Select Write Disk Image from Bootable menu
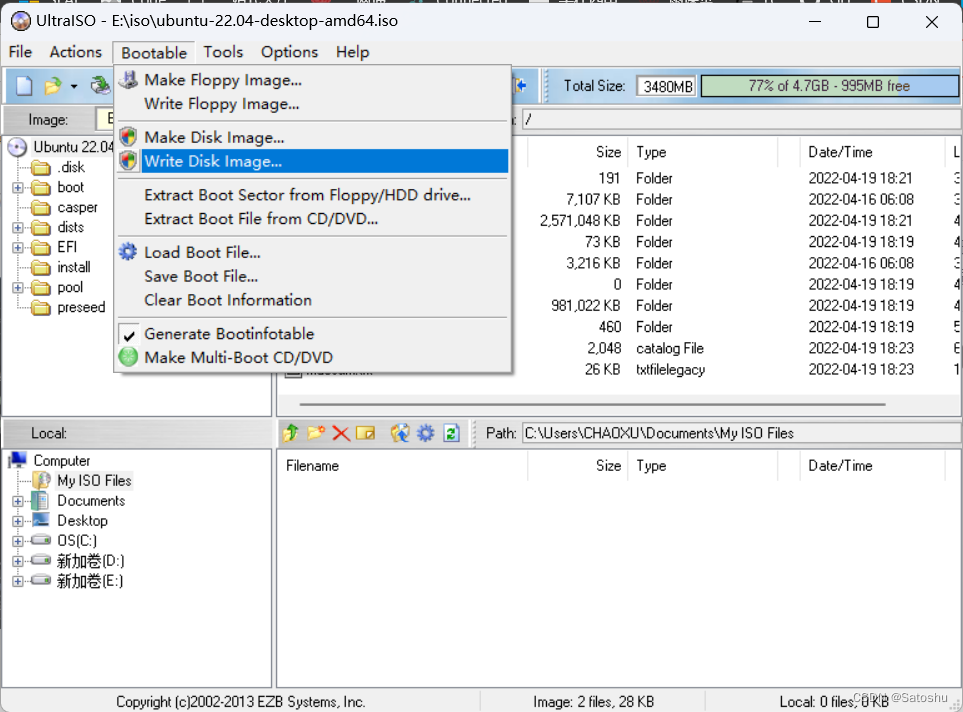The image size is (963, 712). [213, 161]
